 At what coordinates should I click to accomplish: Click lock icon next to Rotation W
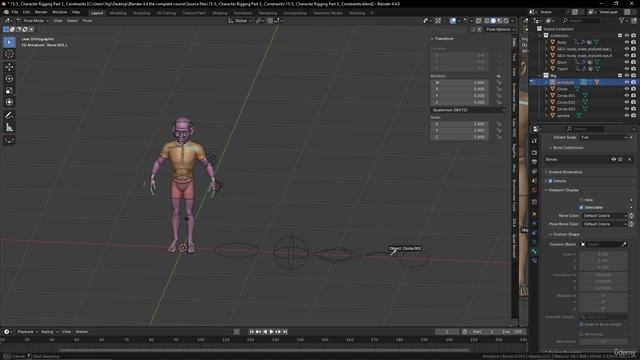(x=499, y=82)
